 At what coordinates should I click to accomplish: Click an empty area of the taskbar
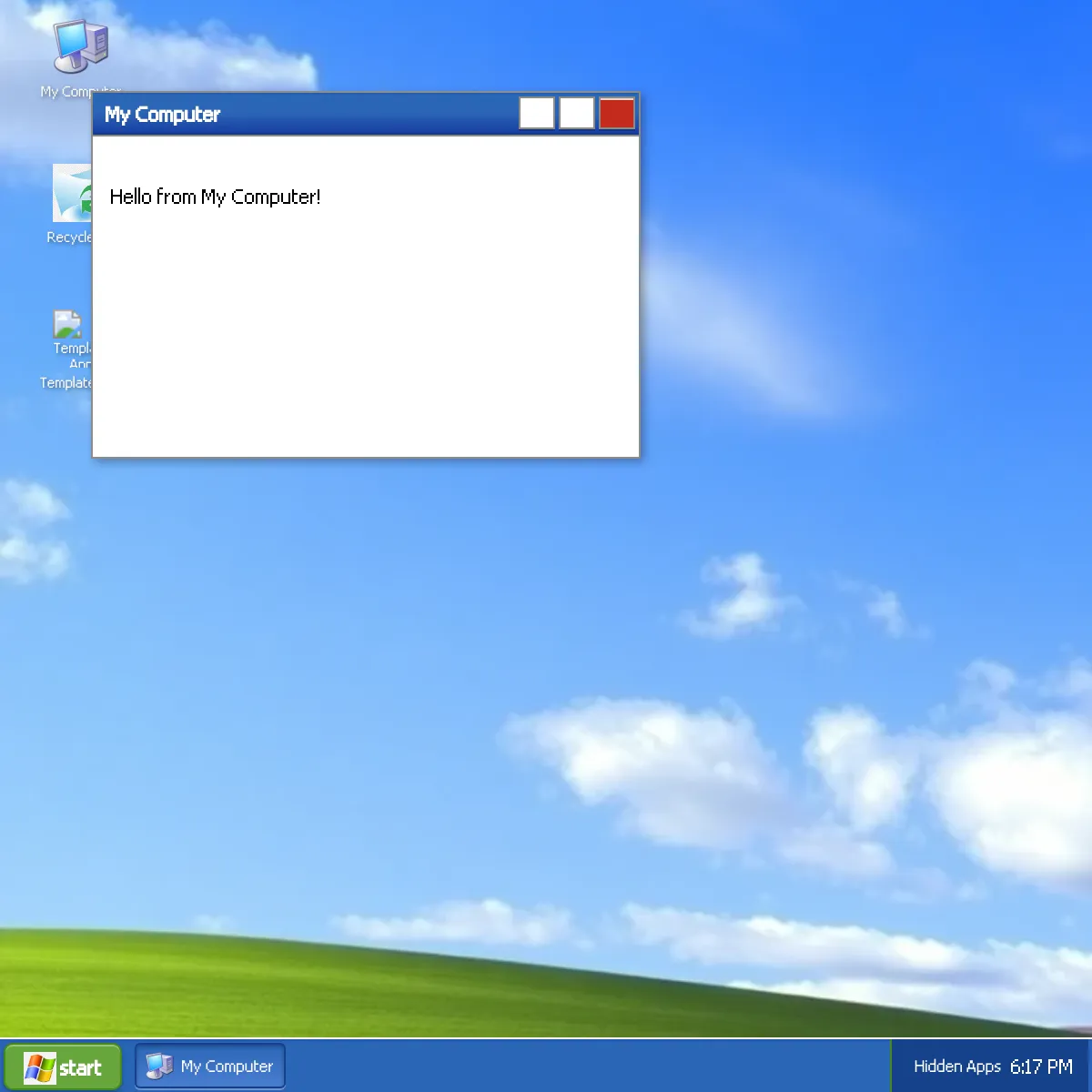tap(582, 1067)
